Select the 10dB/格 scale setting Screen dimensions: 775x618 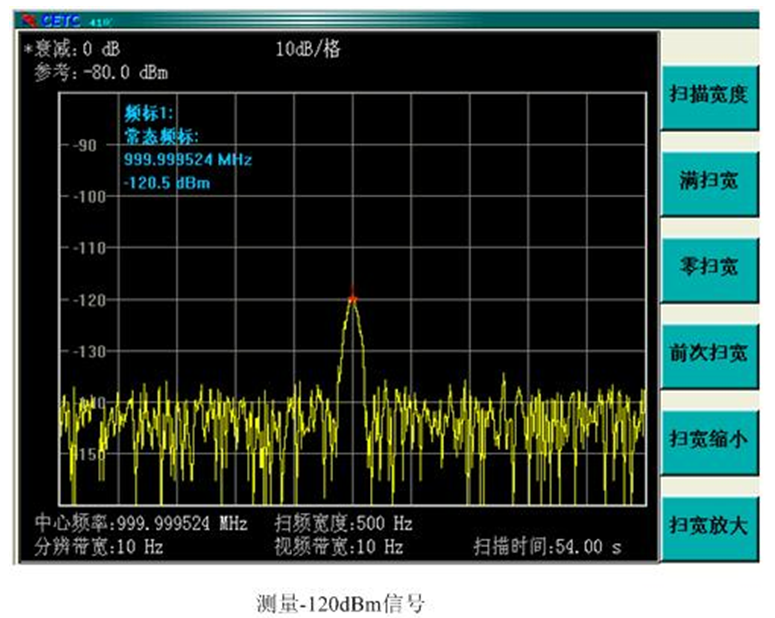(307, 48)
